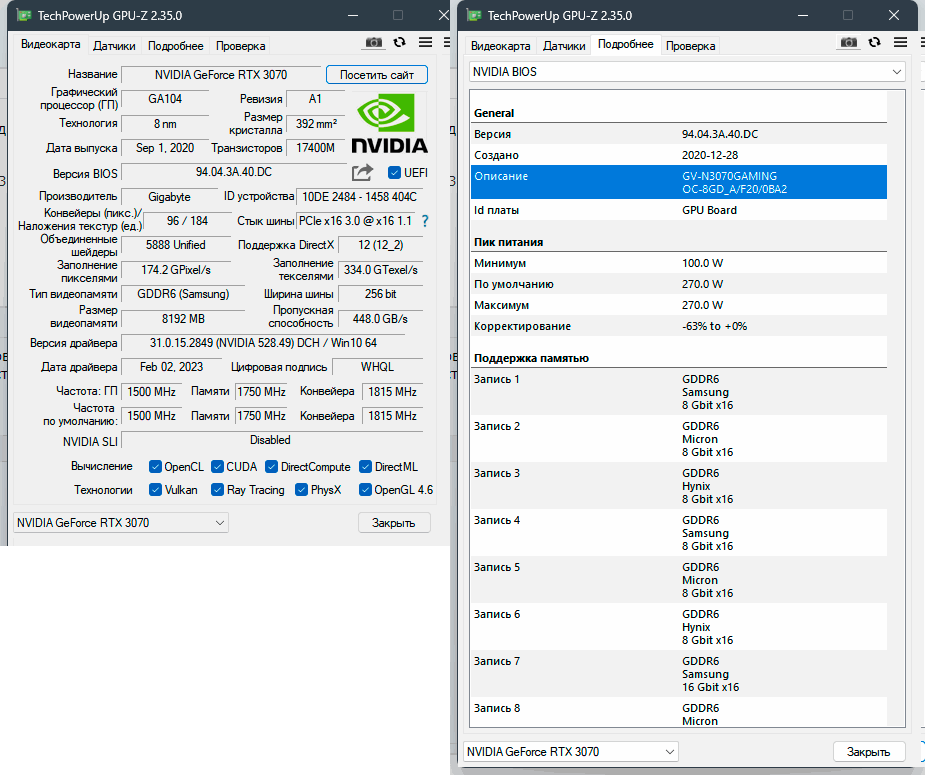Toggle the Vulkan checkbox
Screen dimensions: 937x775
pyautogui.click(x=155, y=490)
